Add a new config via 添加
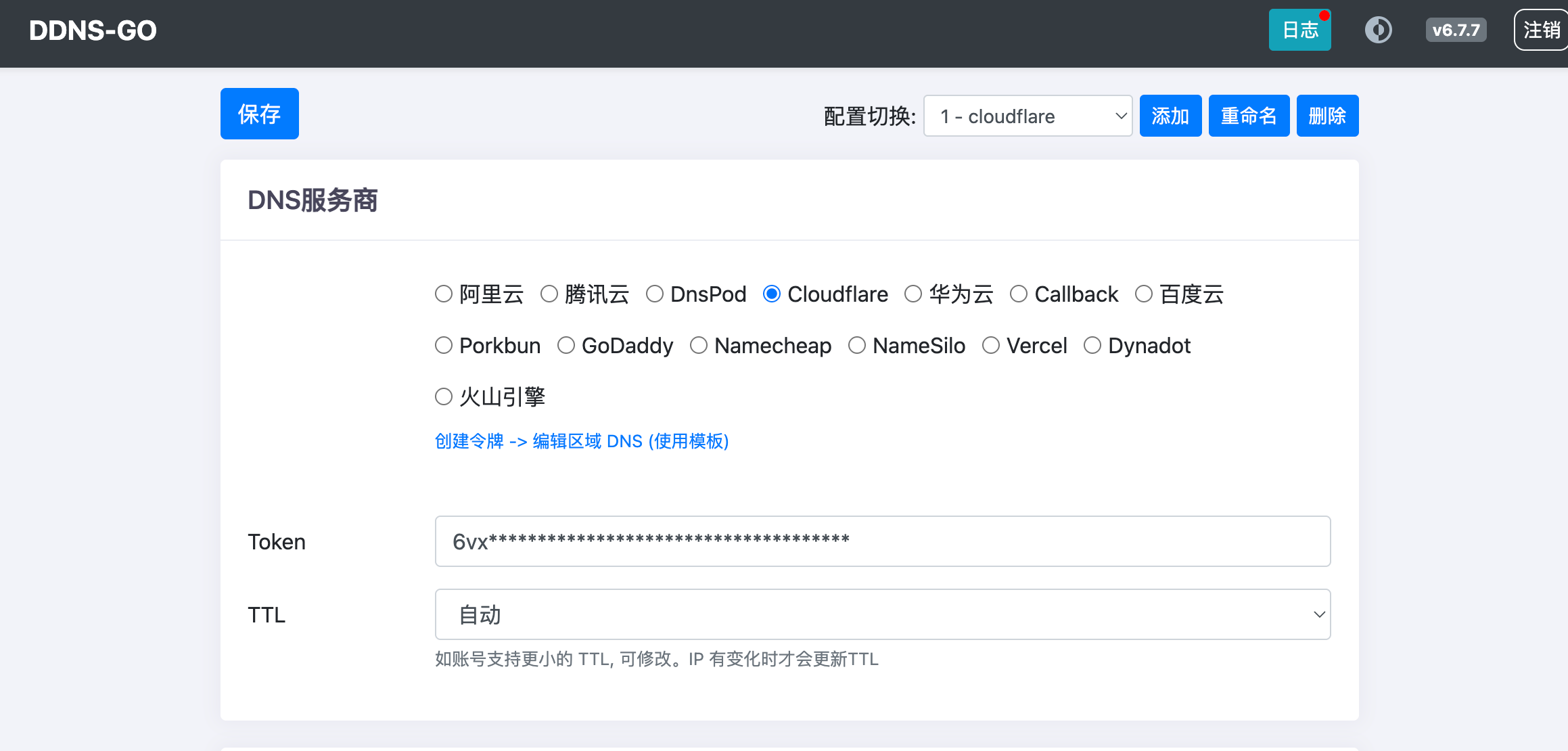The image size is (1568, 751). [x=1170, y=116]
